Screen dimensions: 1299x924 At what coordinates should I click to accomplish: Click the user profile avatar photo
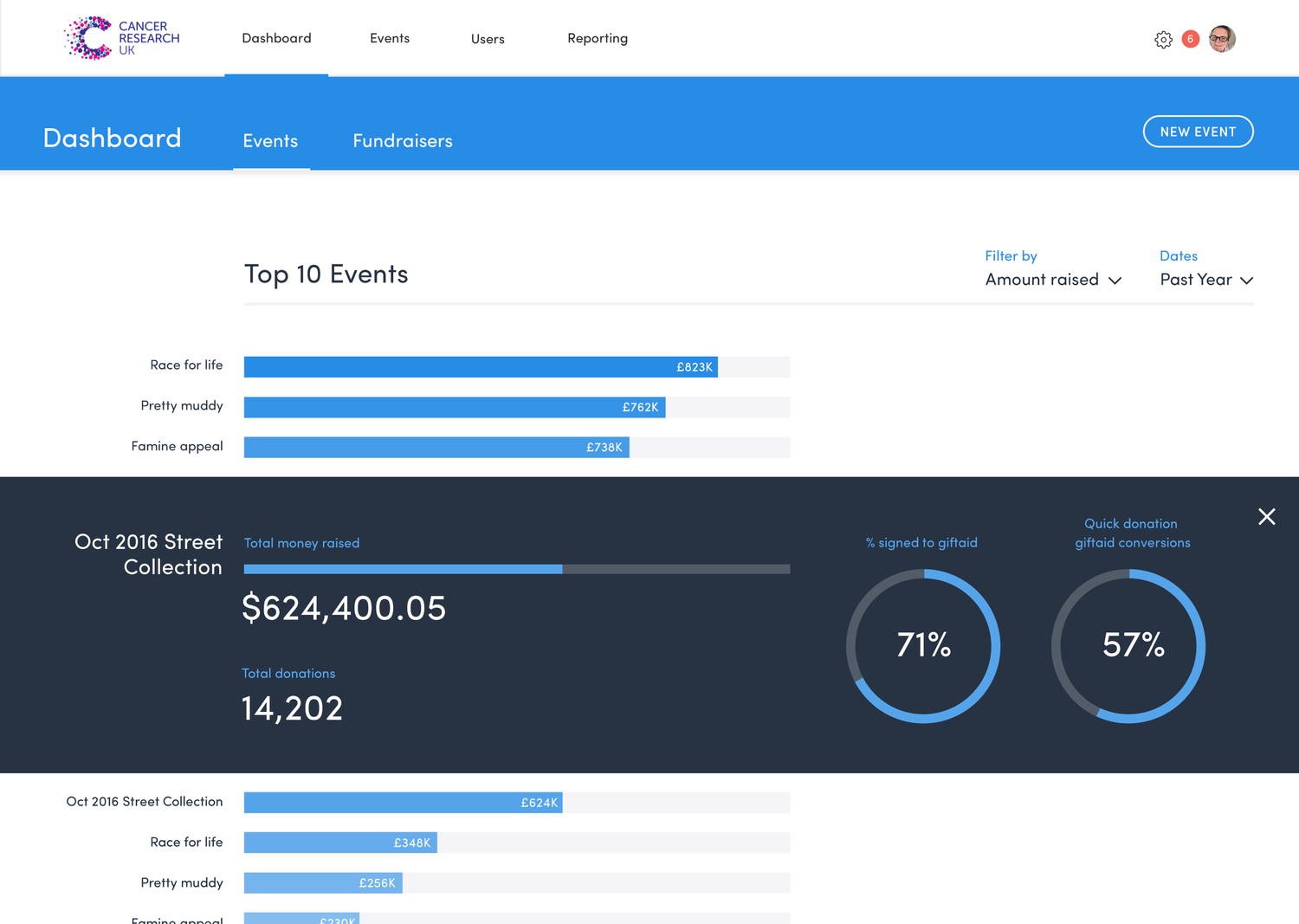(1222, 38)
